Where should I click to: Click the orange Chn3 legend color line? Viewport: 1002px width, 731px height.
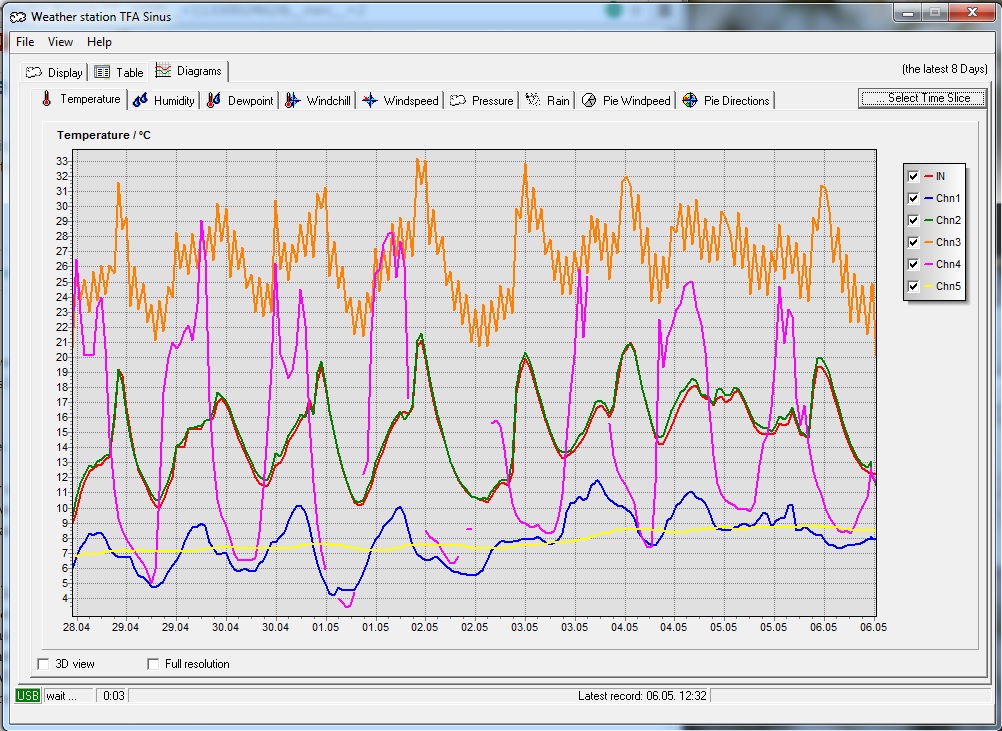pyautogui.click(x=929, y=243)
